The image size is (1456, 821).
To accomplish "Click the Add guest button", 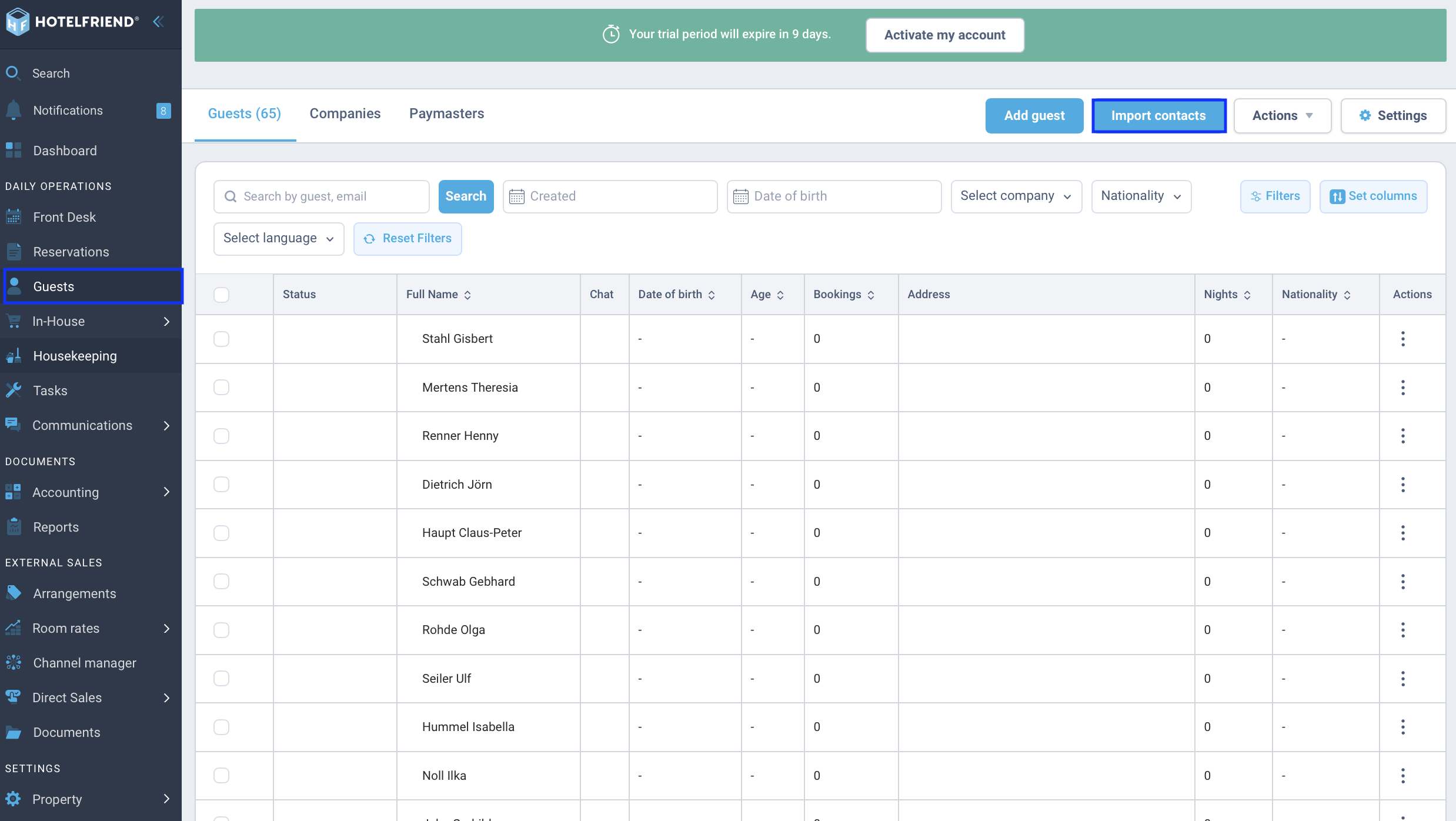I will point(1034,116).
